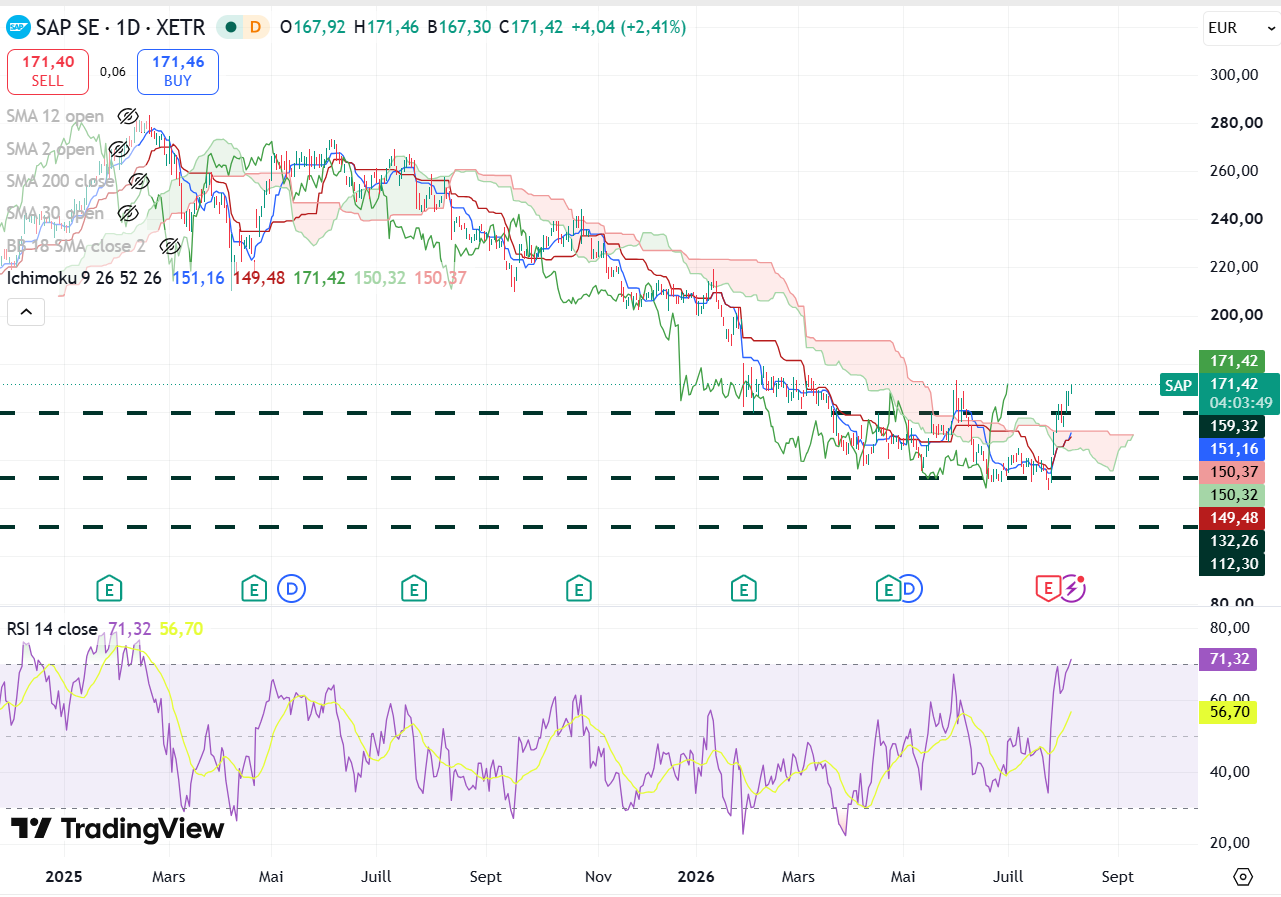Show the hidden BB 18 SMA close 2 indicator

[x=170, y=245]
